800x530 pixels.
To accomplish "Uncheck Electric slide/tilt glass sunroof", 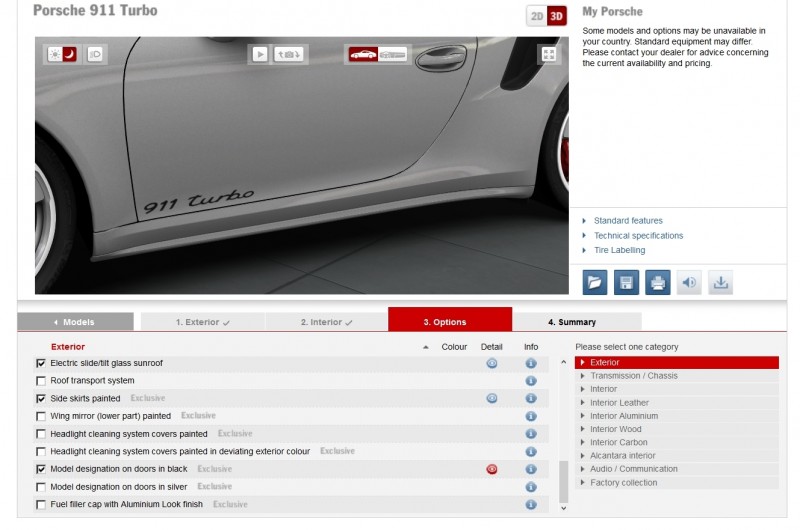I will (41, 364).
